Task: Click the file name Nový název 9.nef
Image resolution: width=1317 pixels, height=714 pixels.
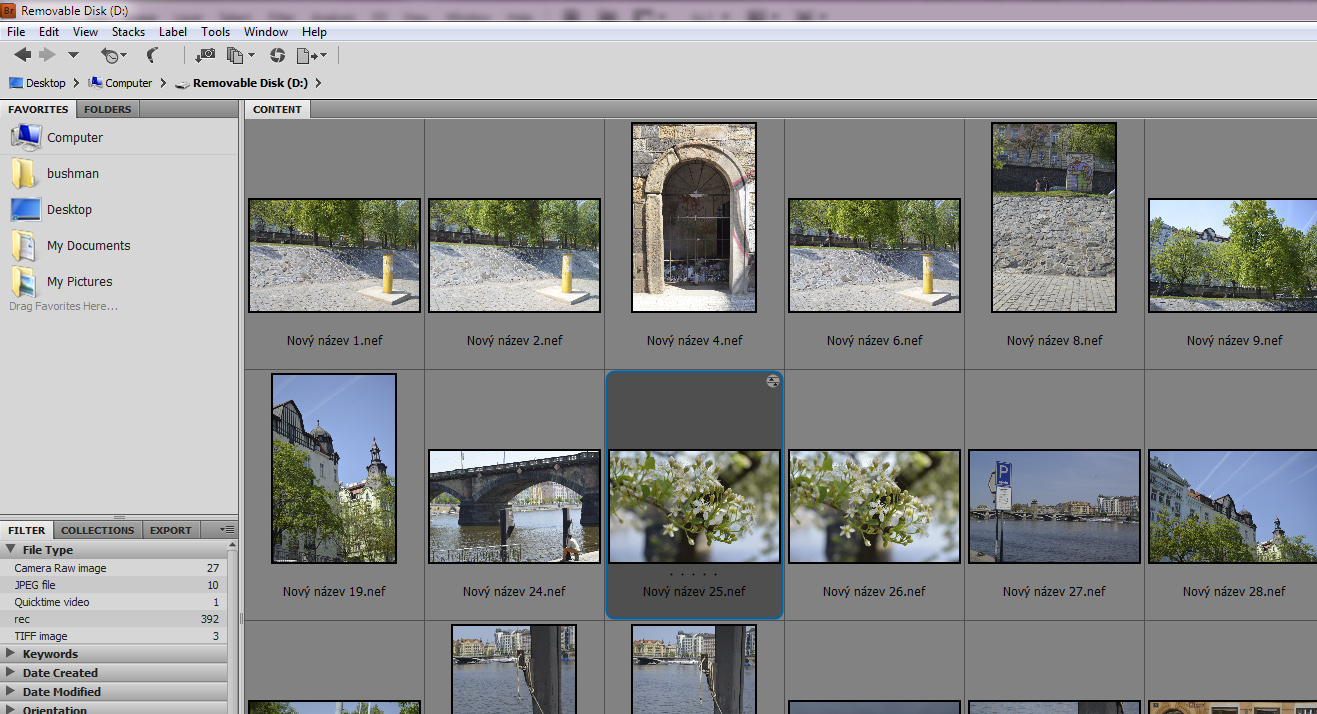Action: point(1234,341)
